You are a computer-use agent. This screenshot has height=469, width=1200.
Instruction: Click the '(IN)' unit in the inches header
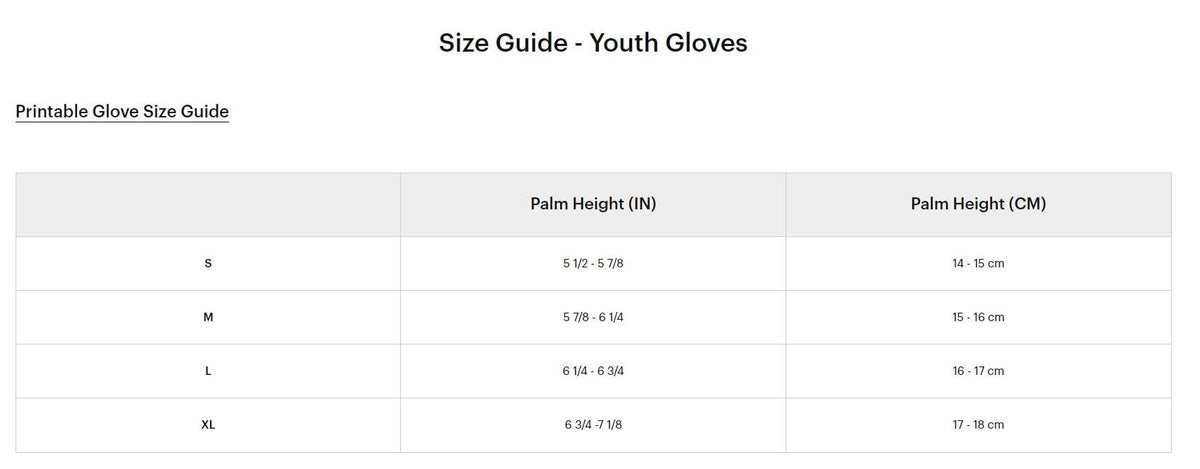click(x=642, y=204)
